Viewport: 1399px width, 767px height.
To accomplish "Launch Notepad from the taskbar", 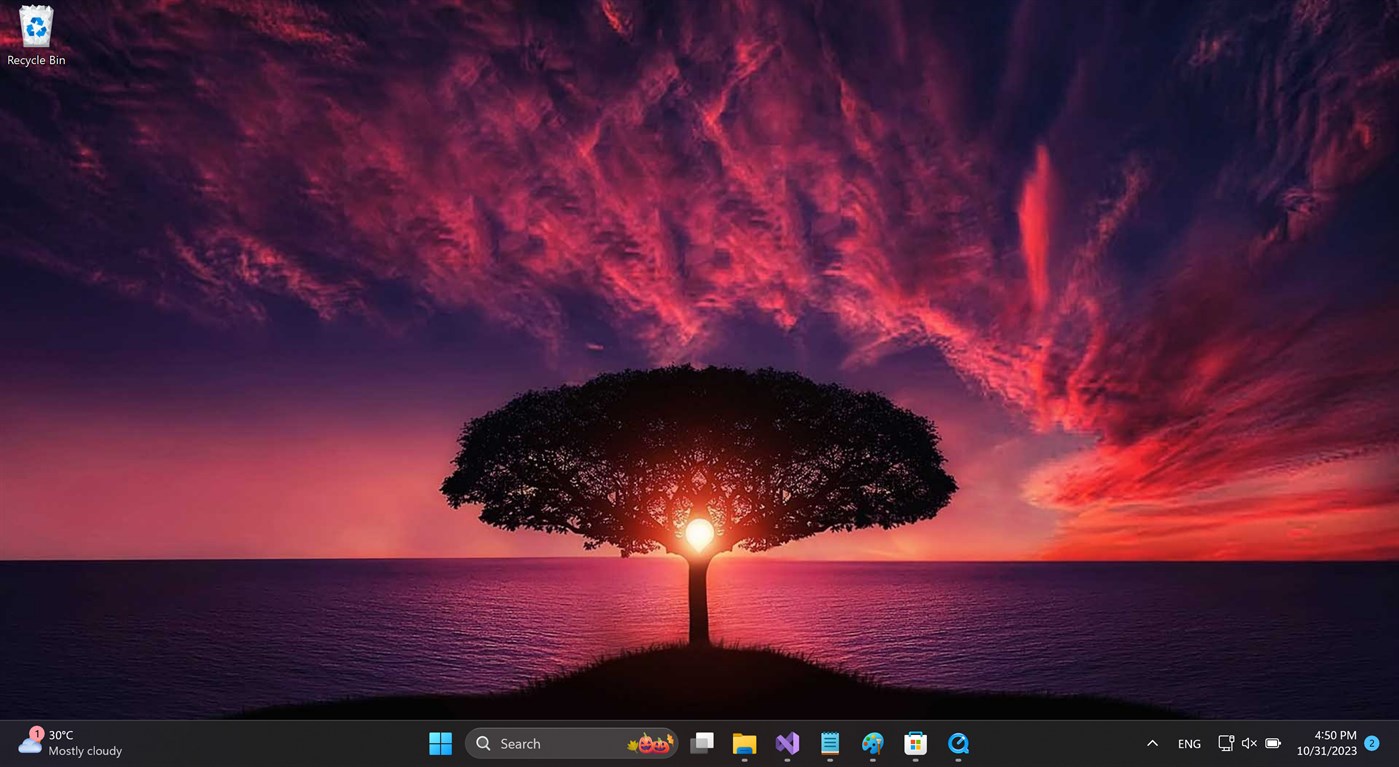I will (x=830, y=743).
